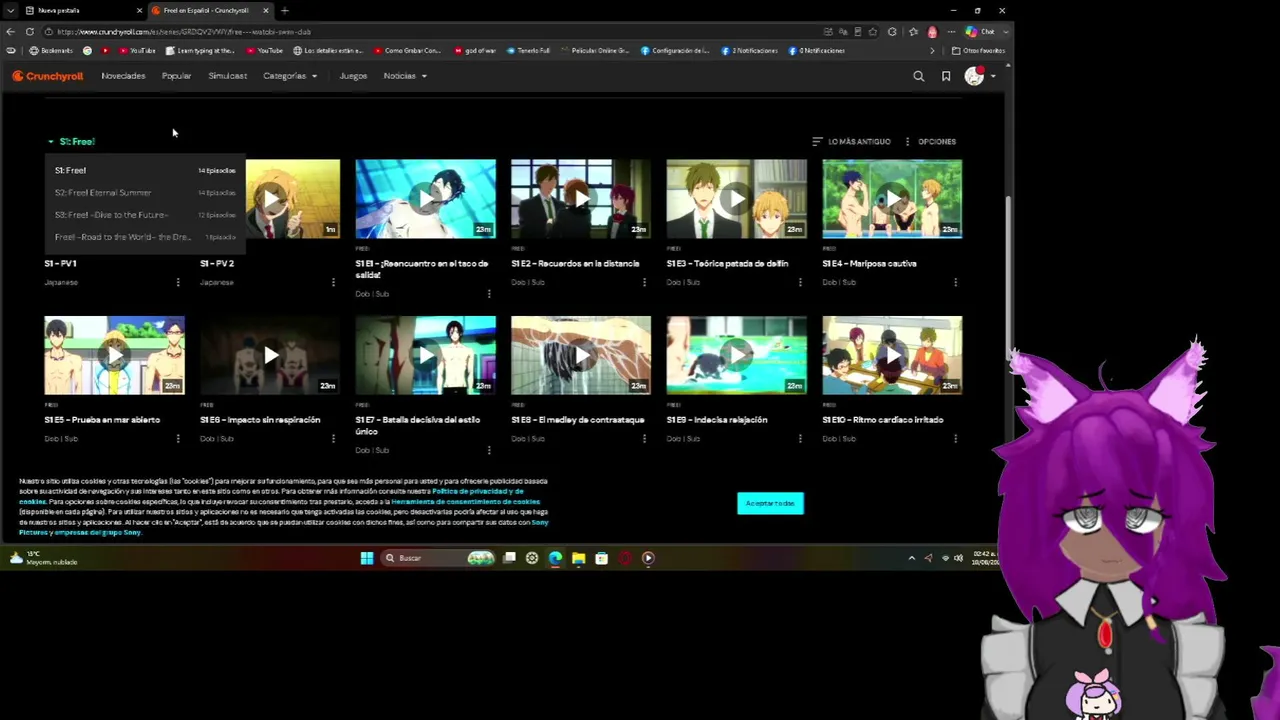Open the Otros favoritos folder
Screen dimensions: 1280x720
979,51
